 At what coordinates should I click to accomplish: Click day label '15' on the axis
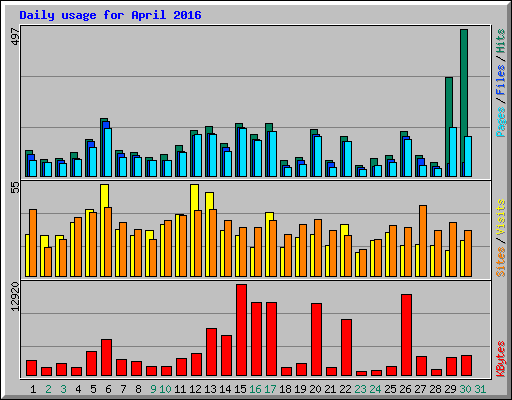point(240,389)
